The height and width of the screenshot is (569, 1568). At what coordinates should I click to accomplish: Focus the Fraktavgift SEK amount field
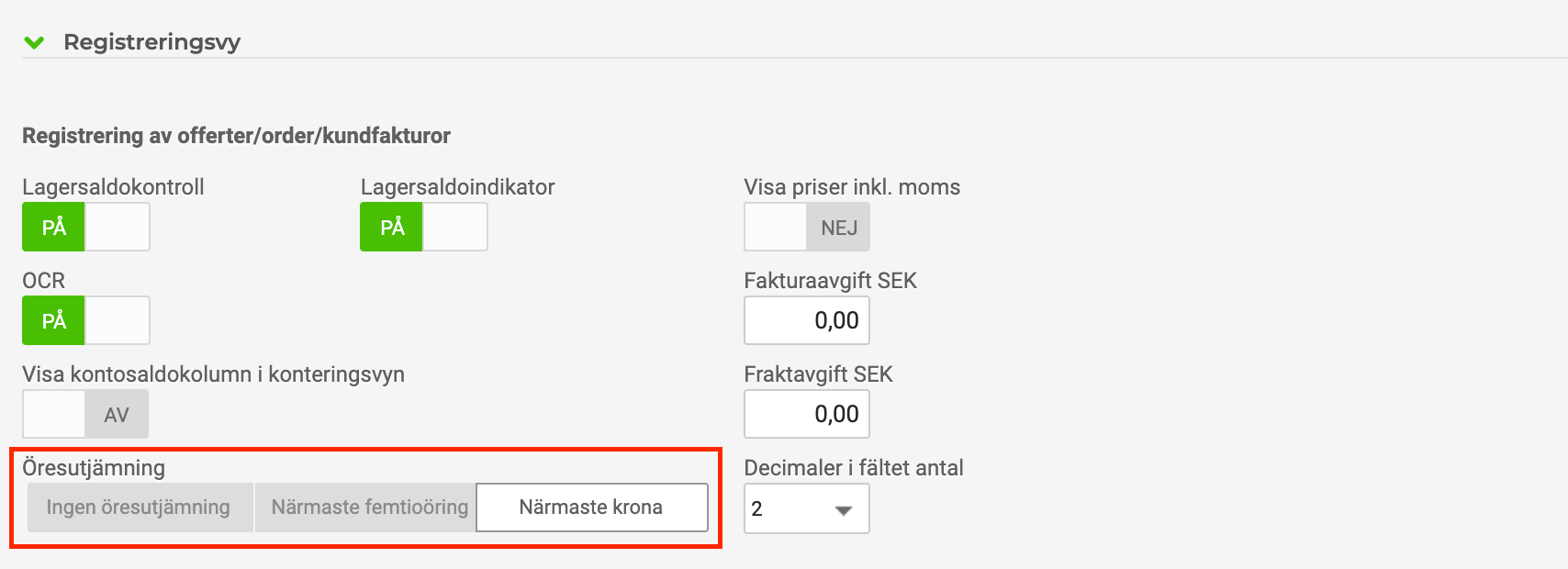[806, 415]
